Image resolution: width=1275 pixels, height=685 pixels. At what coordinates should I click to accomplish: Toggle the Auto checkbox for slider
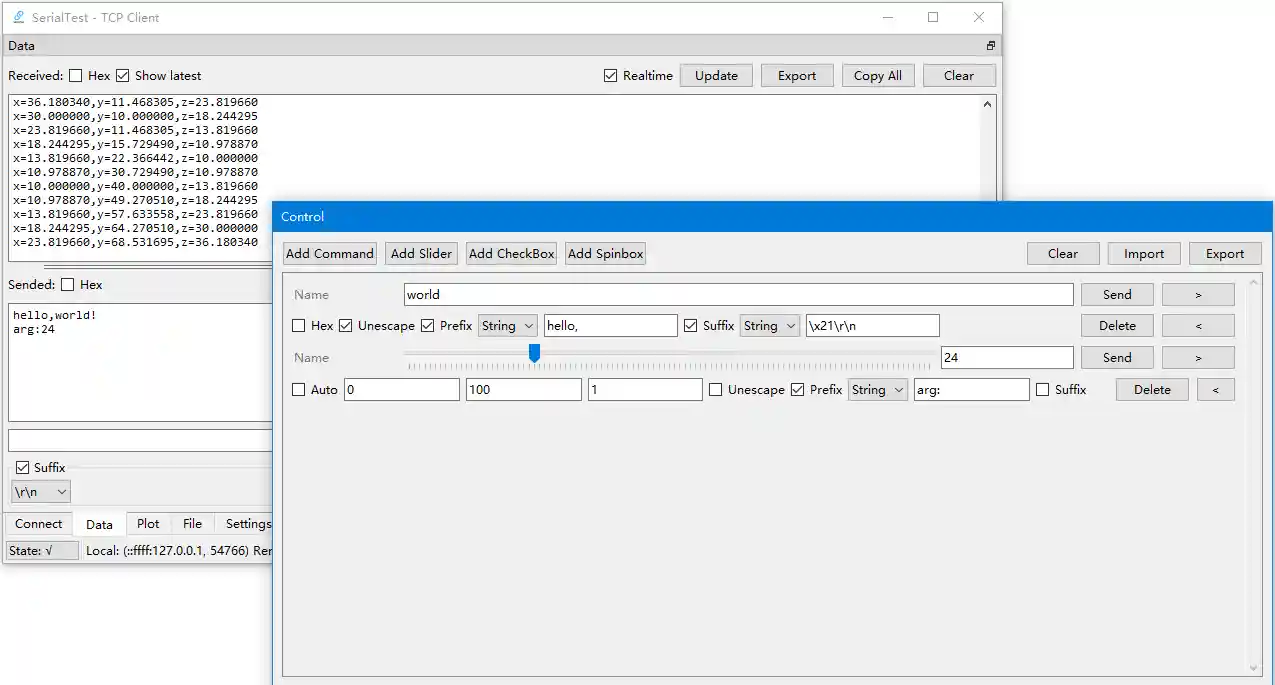(x=299, y=390)
